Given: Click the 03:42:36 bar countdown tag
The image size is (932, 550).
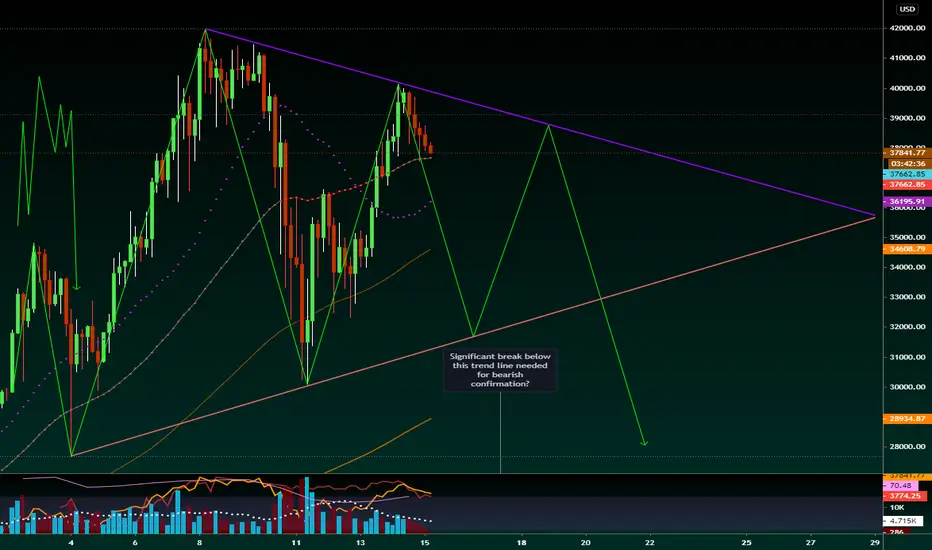Looking at the screenshot, I should (907, 164).
